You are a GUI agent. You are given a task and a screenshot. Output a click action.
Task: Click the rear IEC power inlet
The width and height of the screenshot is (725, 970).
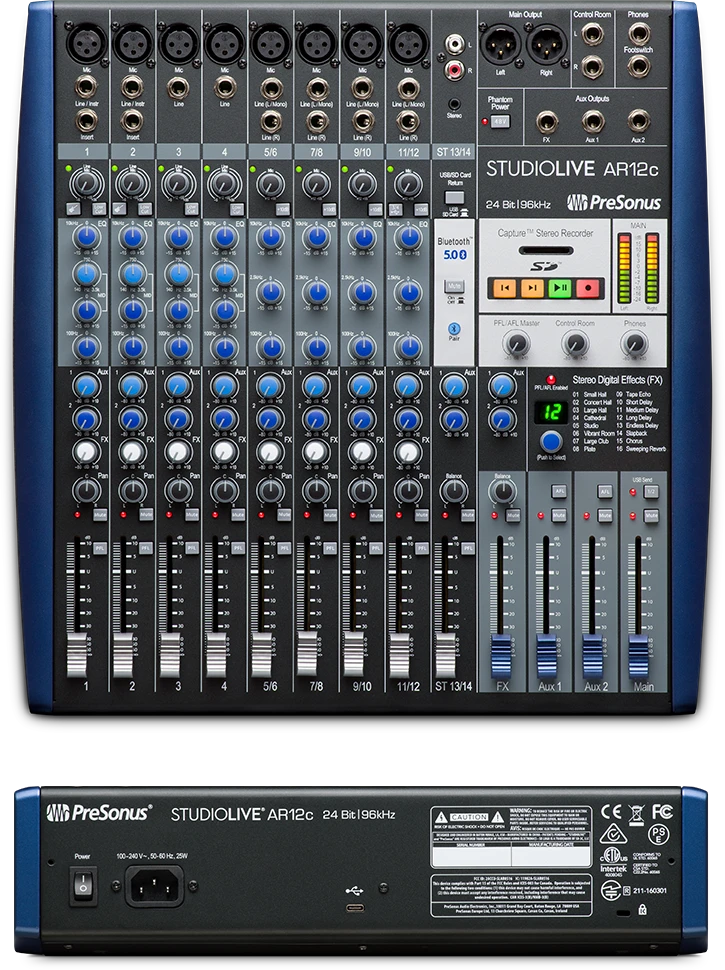155,886
